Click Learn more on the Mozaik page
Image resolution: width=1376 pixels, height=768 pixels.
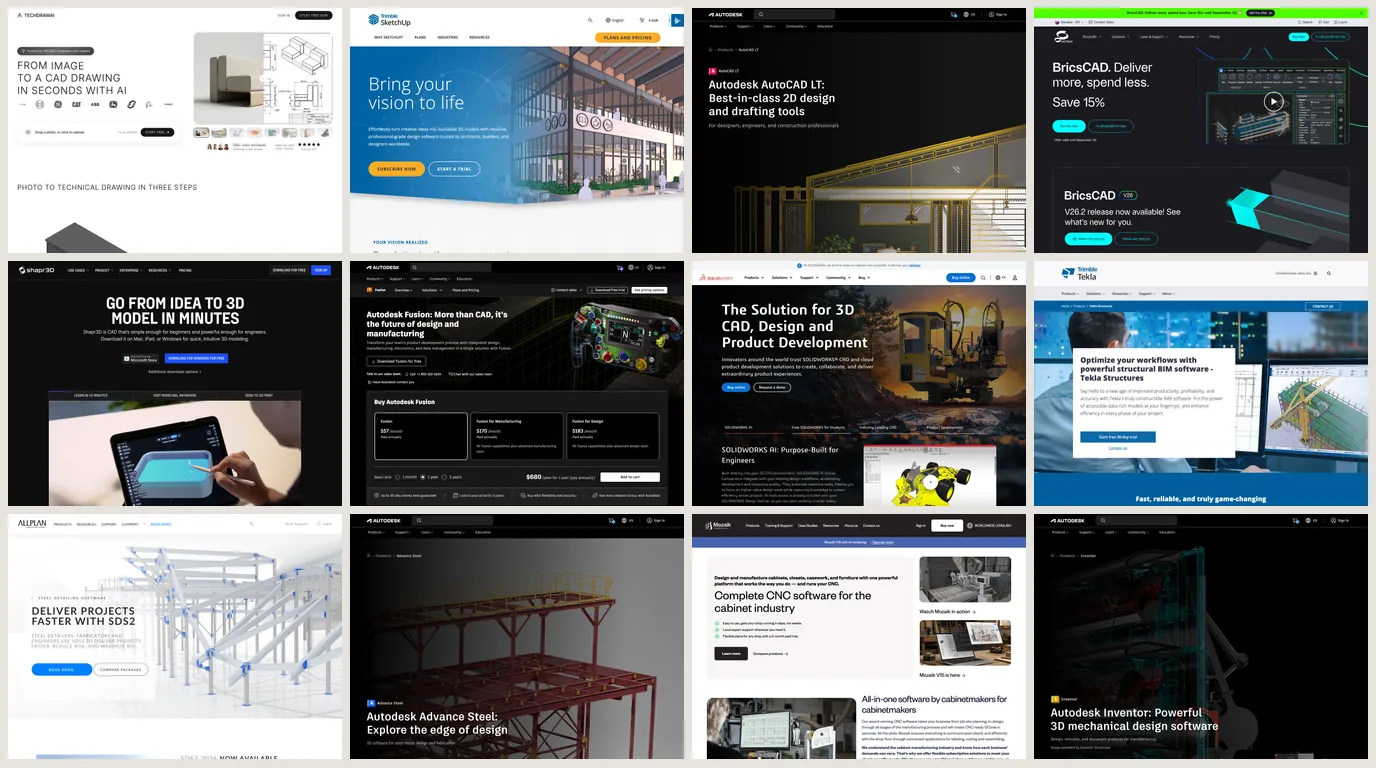point(730,653)
